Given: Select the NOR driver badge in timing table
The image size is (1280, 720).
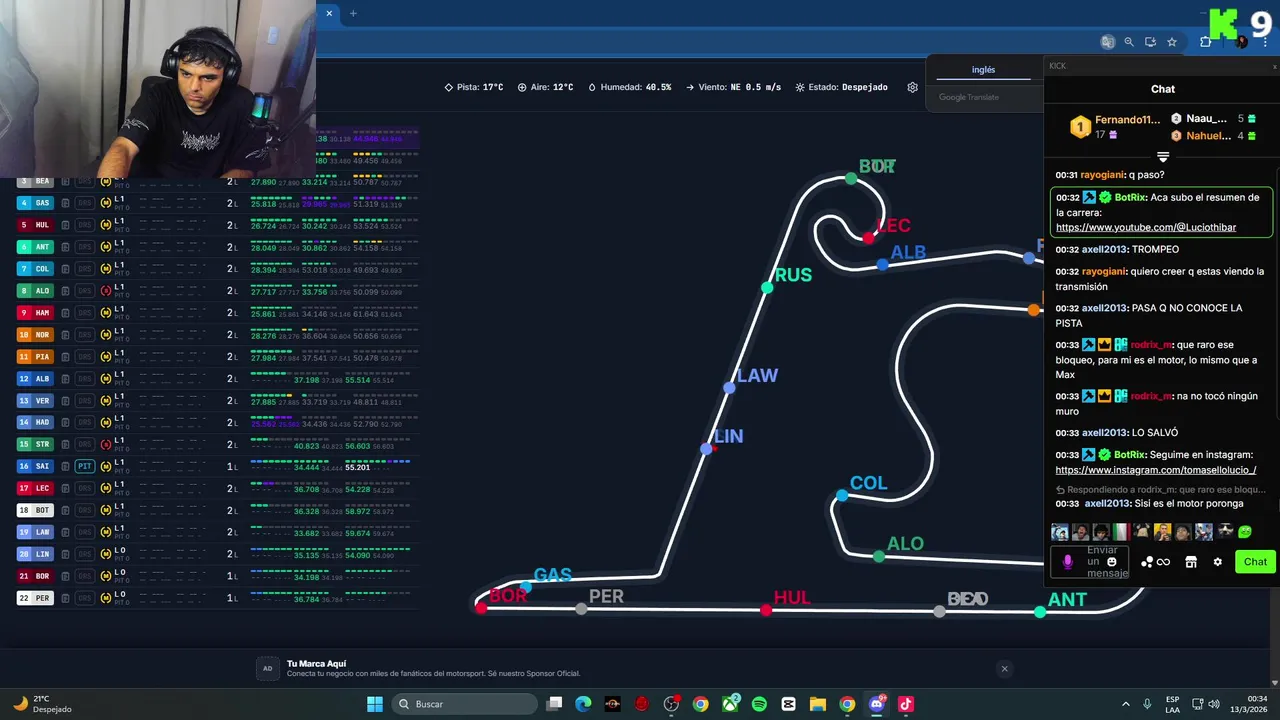Looking at the screenshot, I should coord(35,335).
